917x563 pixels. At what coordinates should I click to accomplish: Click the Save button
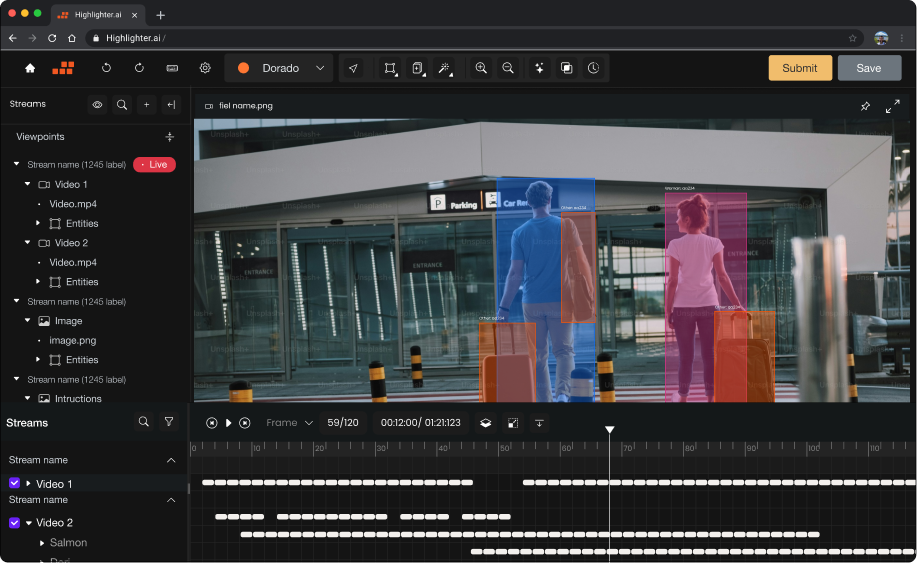[869, 68]
